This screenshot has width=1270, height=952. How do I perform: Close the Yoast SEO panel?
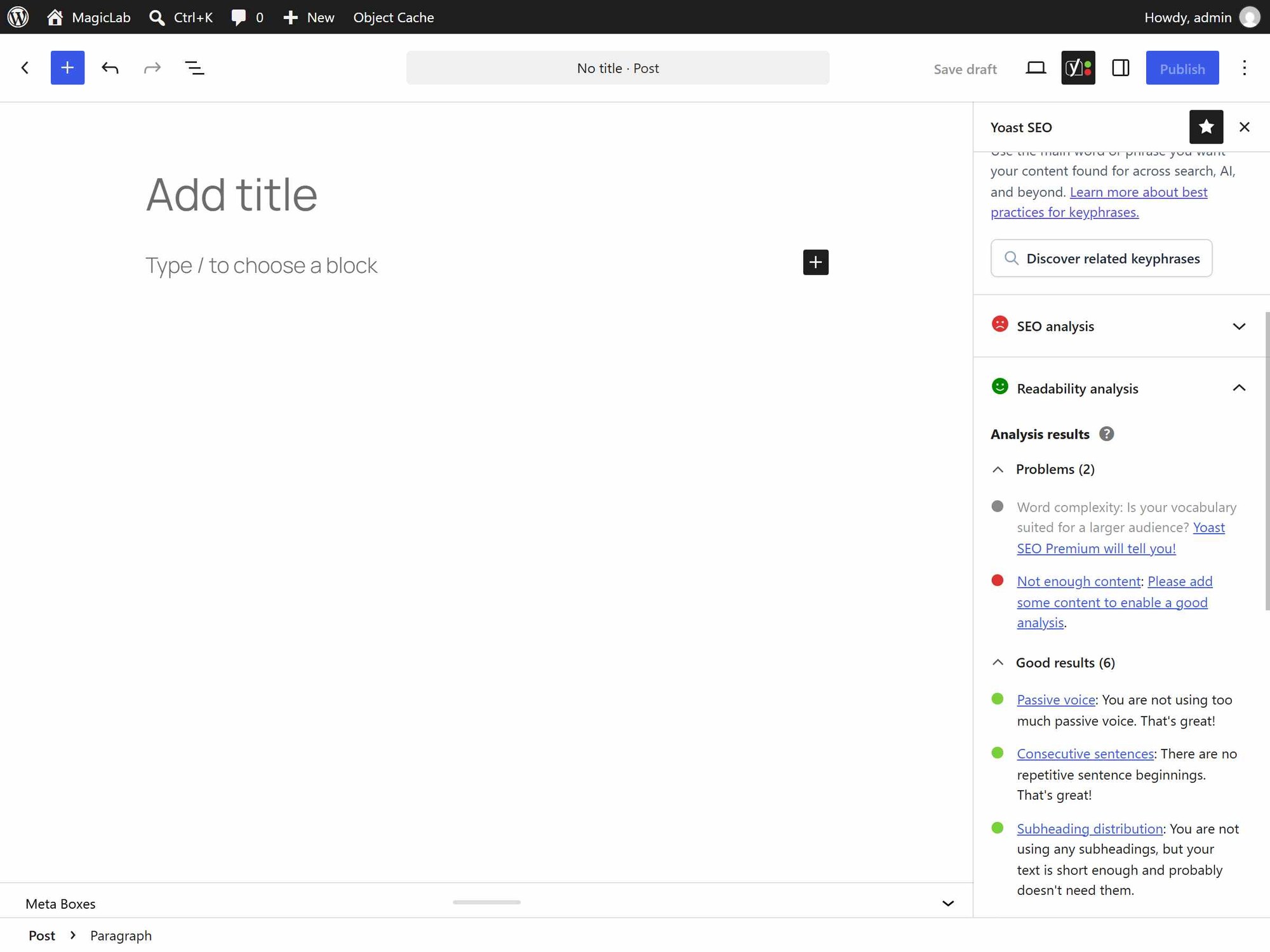click(1245, 127)
